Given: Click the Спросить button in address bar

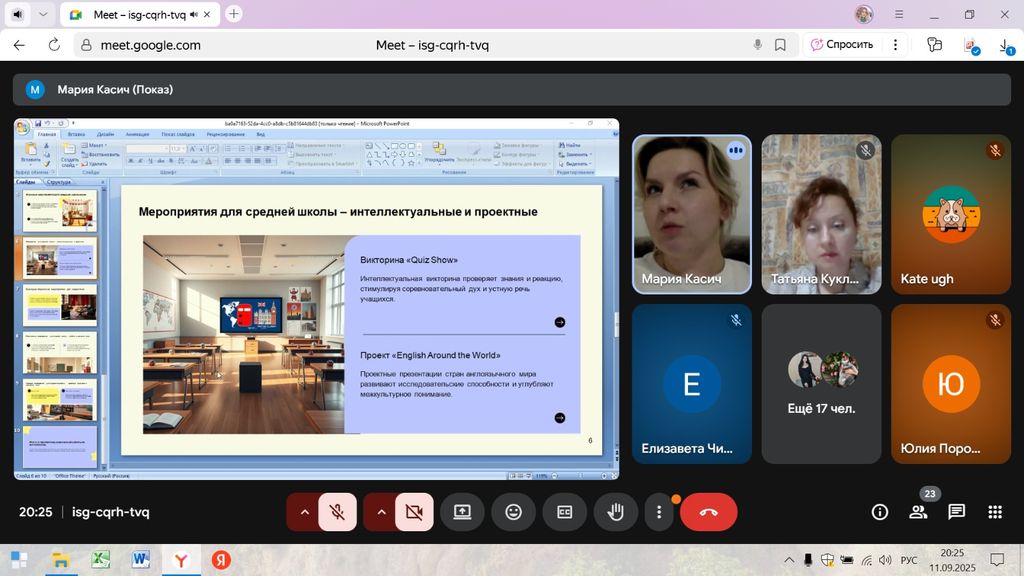Looking at the screenshot, I should coord(842,44).
